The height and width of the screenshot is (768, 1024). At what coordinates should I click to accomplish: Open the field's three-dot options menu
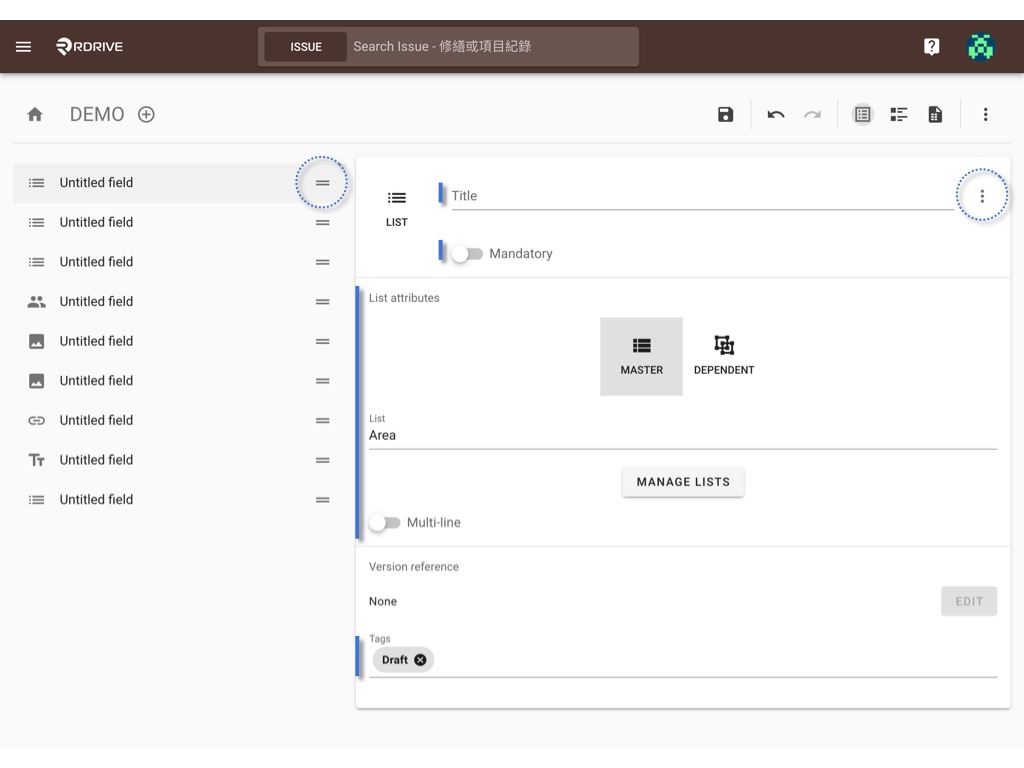click(982, 196)
